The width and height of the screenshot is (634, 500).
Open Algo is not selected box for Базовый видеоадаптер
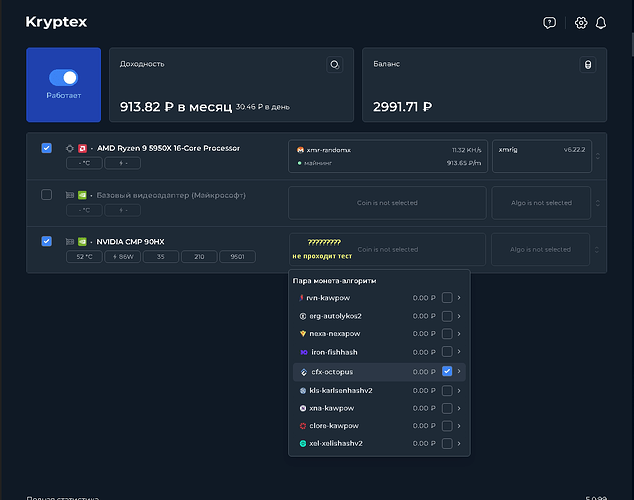point(541,203)
